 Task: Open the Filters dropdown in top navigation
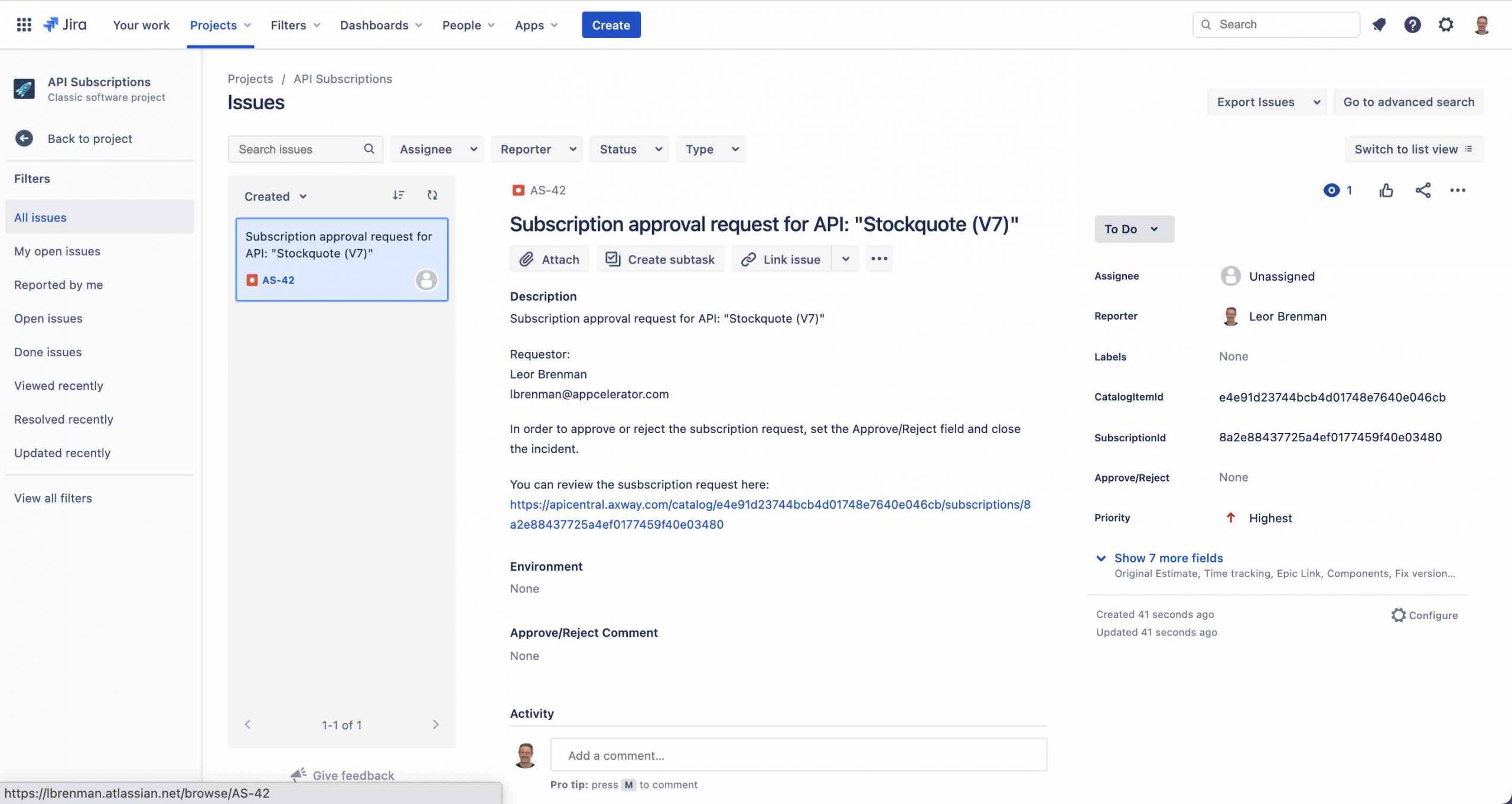[295, 25]
